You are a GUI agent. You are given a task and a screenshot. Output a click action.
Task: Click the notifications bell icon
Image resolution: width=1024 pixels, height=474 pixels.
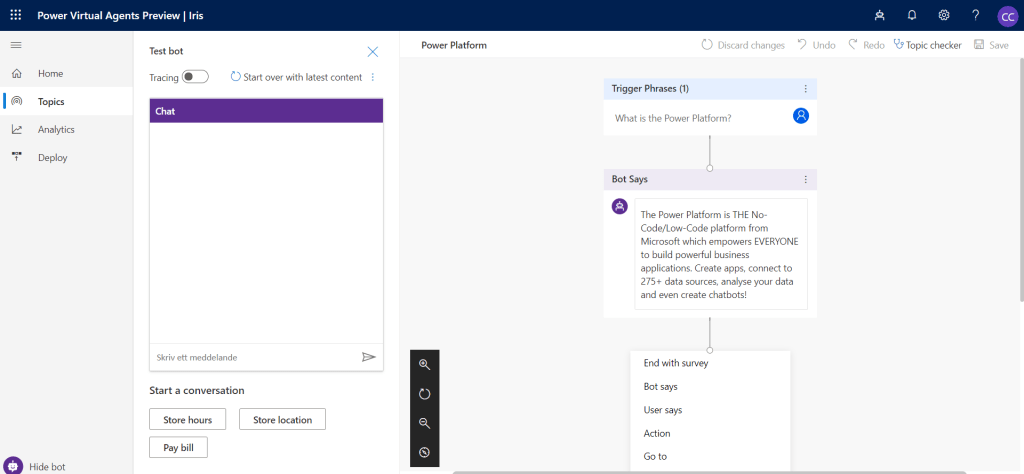coord(911,15)
